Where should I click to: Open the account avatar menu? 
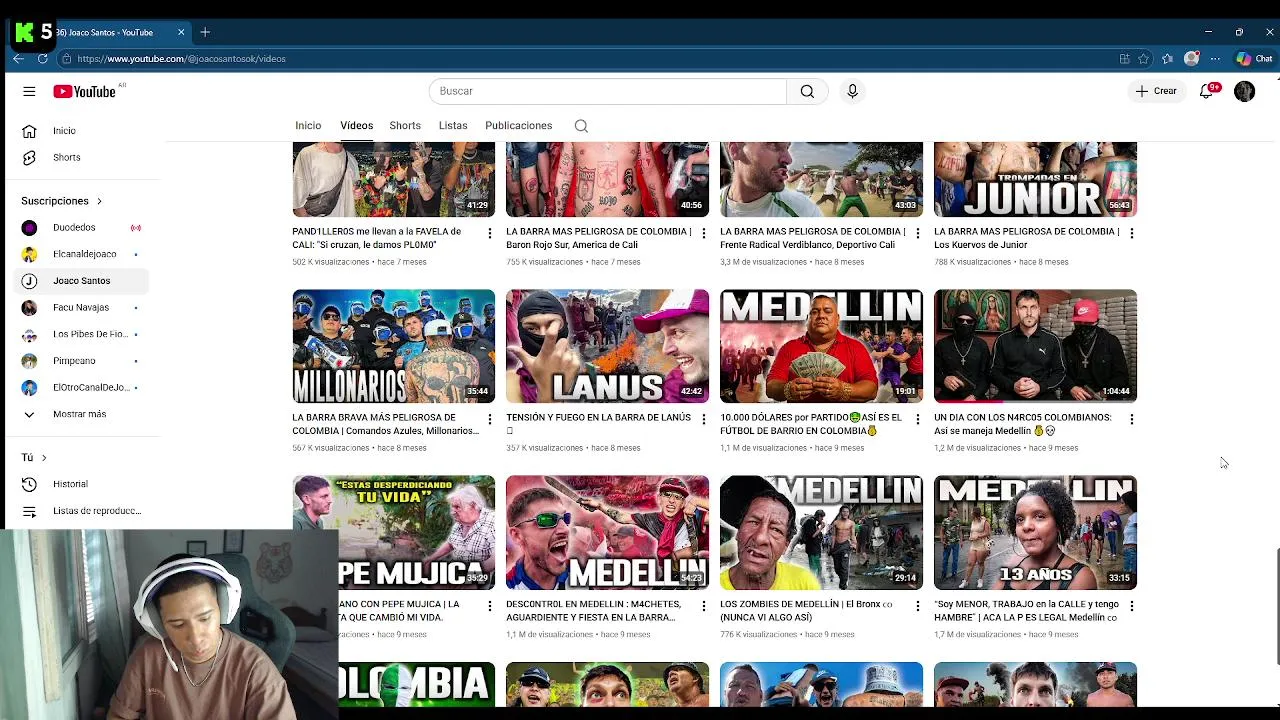1244,91
